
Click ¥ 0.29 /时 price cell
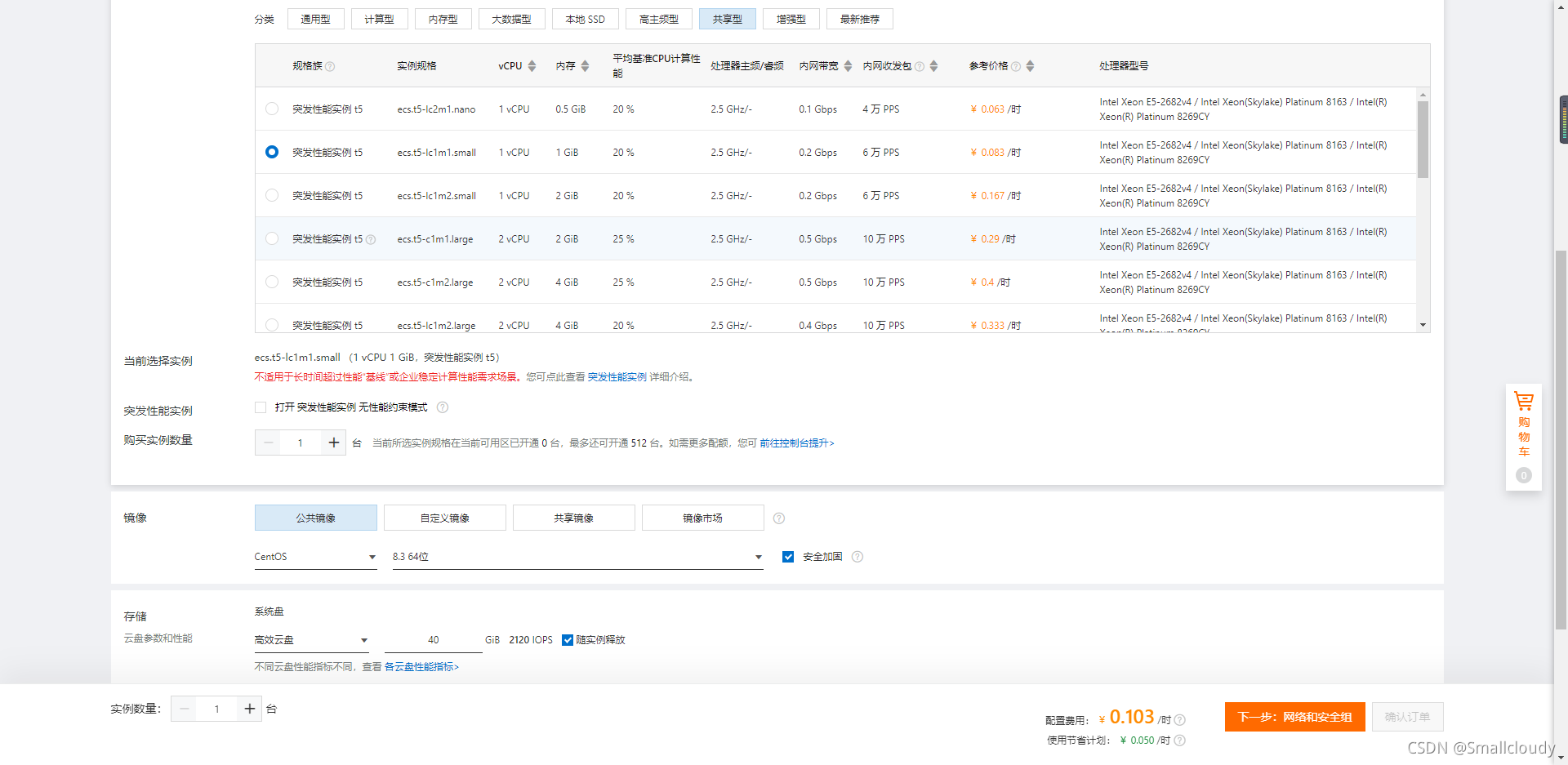[992, 239]
